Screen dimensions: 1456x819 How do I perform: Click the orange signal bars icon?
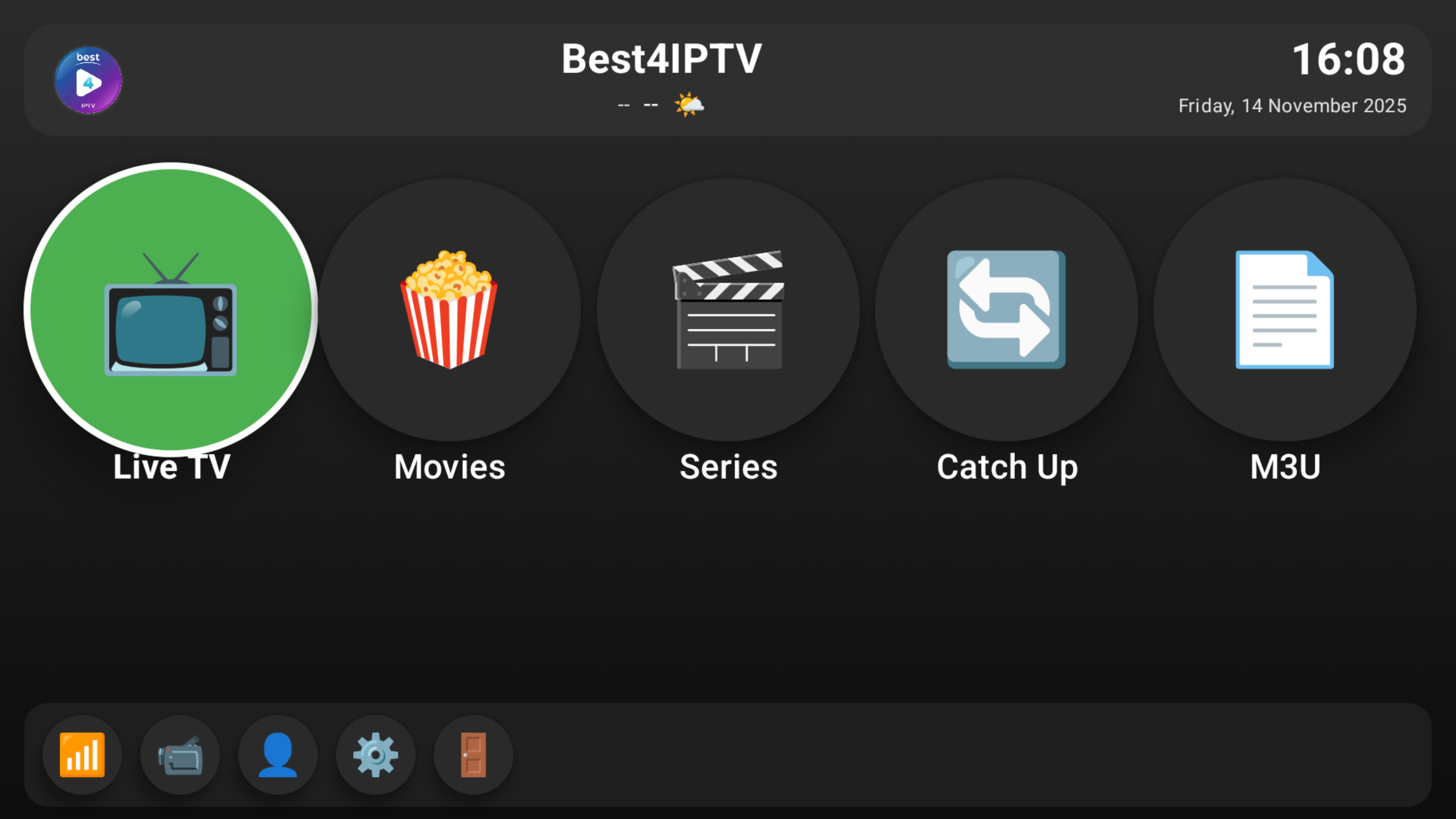[83, 755]
